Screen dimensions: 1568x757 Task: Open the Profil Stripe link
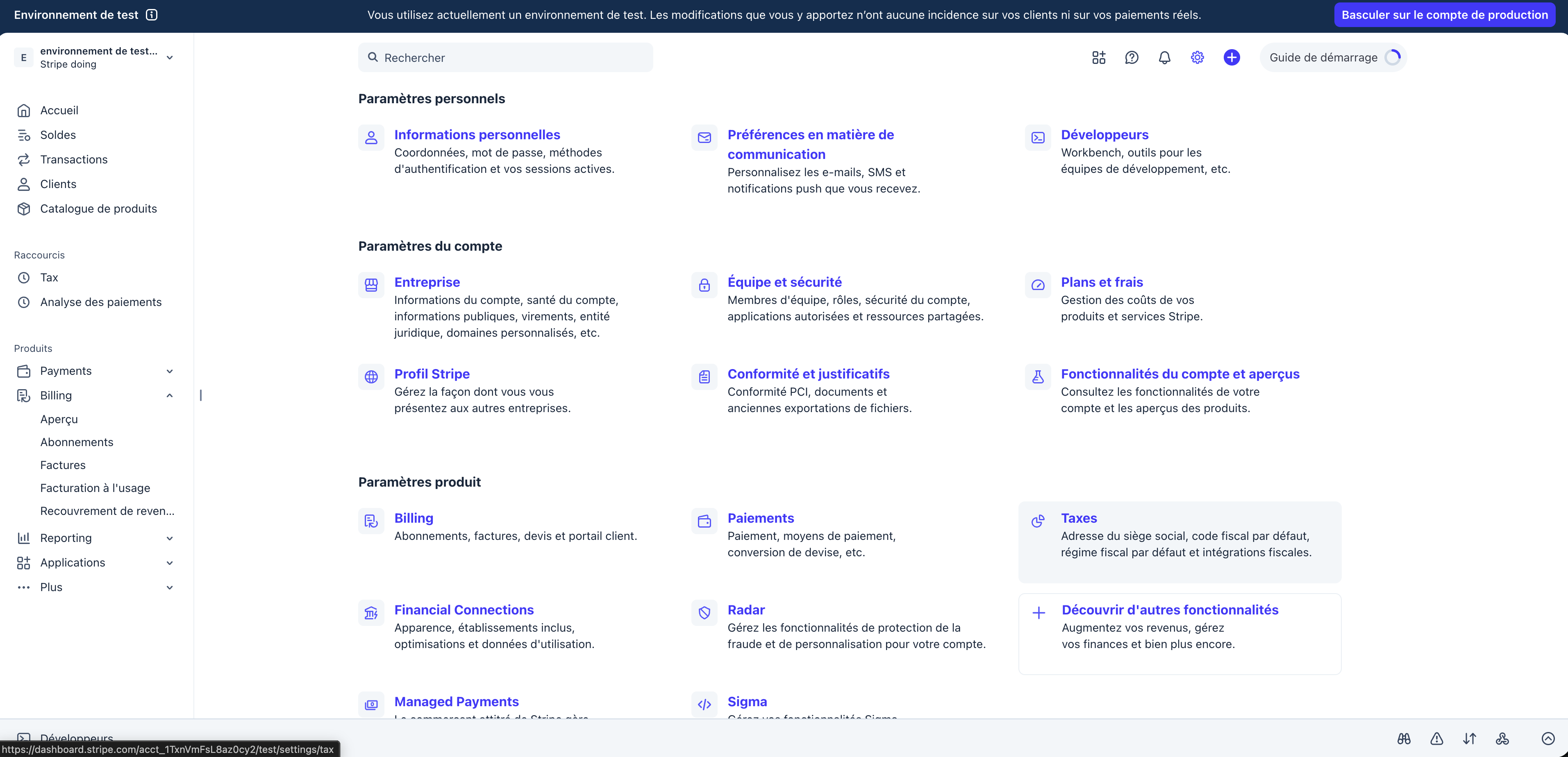pyautogui.click(x=432, y=374)
